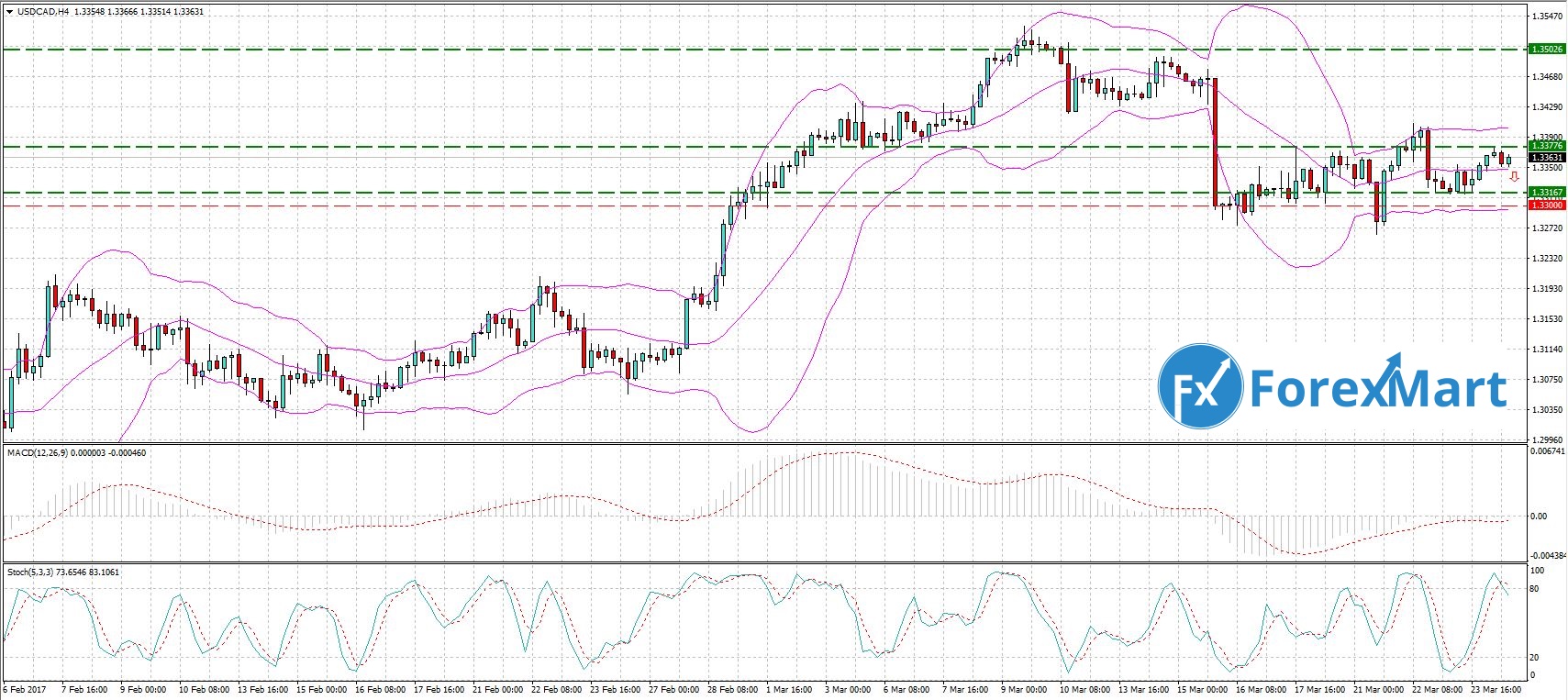The width and height of the screenshot is (1568, 700).
Task: Click the MACD(12,26,9) indicator label
Action: coord(38,453)
